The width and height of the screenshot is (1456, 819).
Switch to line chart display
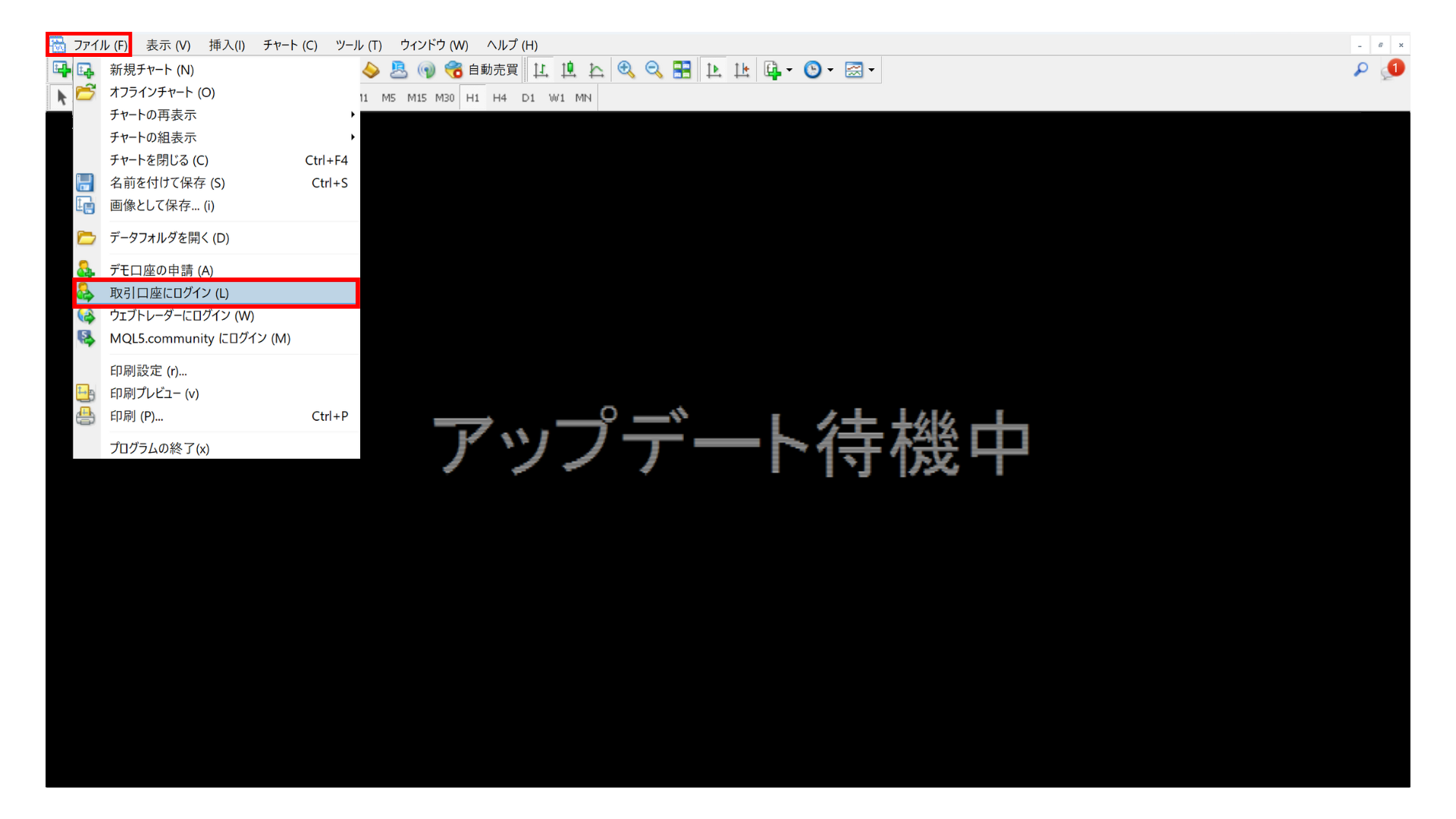[597, 69]
